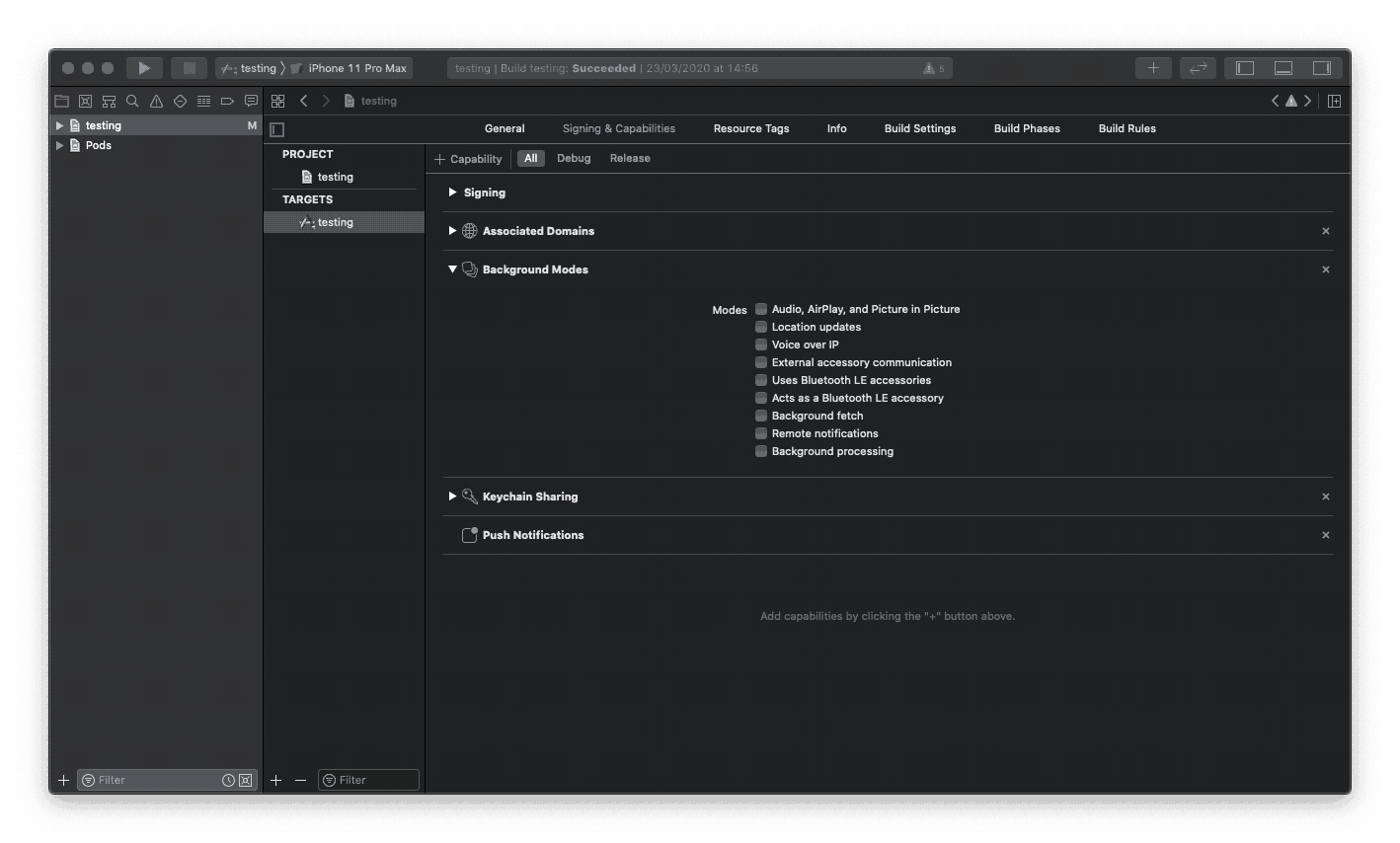1400x843 pixels.
Task: Open the Find navigator magnifier icon
Action: click(x=132, y=101)
